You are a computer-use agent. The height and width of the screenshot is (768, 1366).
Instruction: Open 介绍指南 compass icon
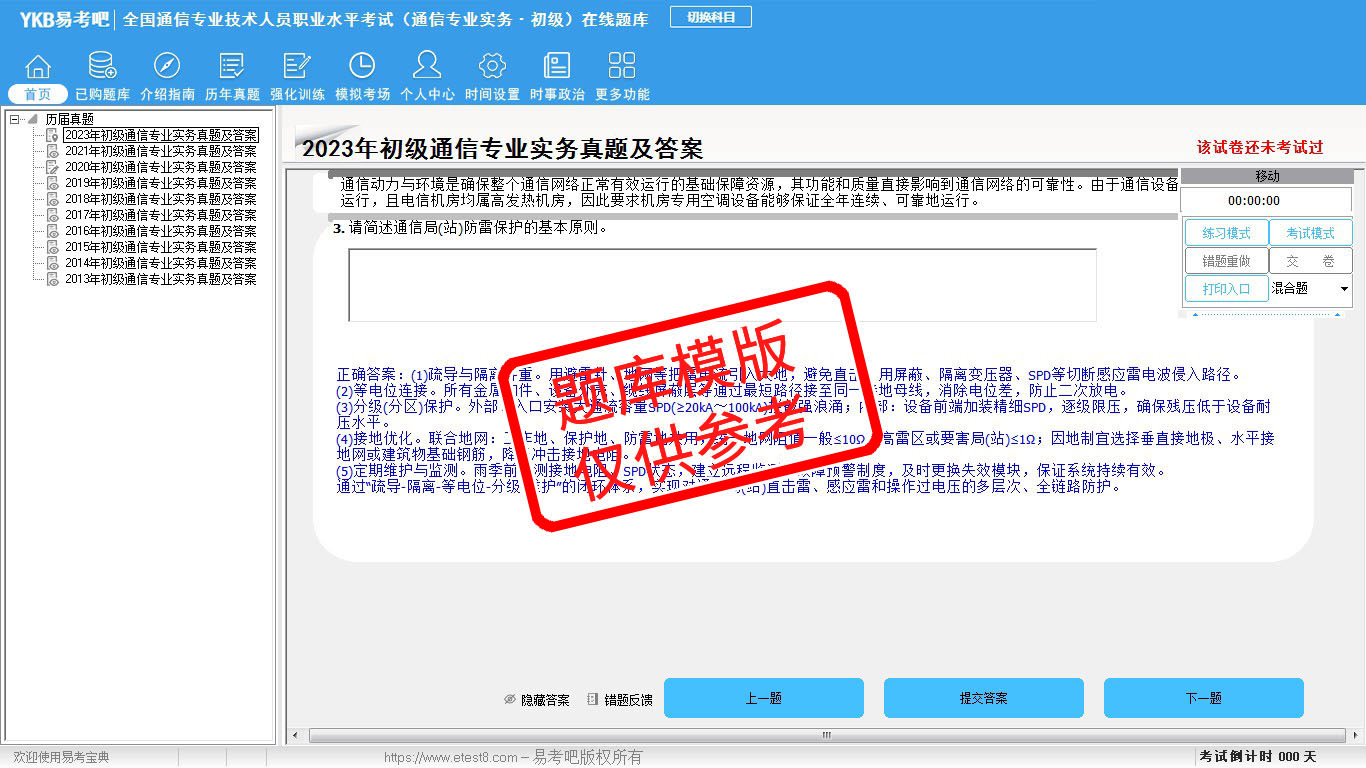click(x=167, y=67)
